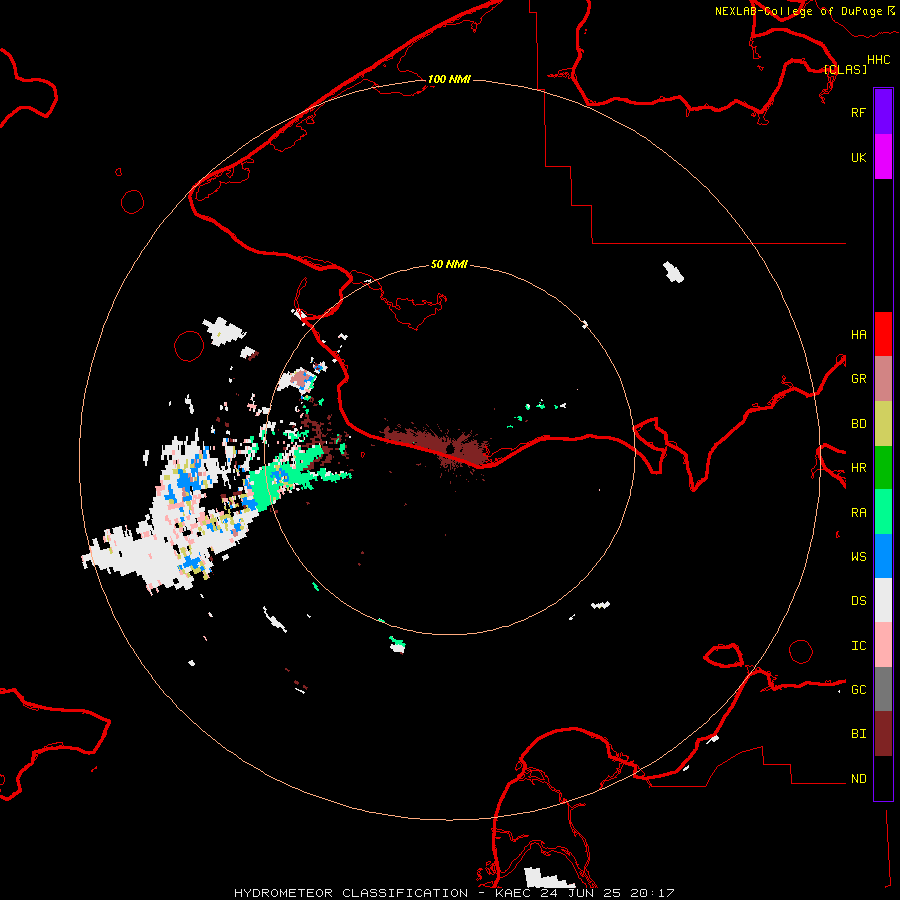The height and width of the screenshot is (900, 900).
Task: Click the GR legend label
Action: click(x=858, y=379)
